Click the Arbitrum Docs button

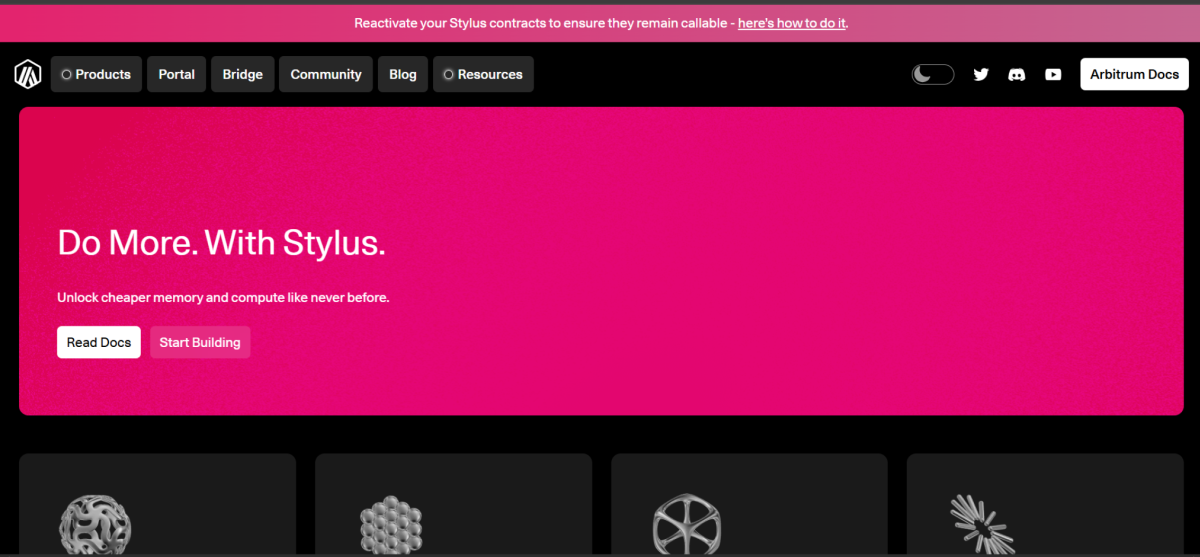click(x=1134, y=74)
